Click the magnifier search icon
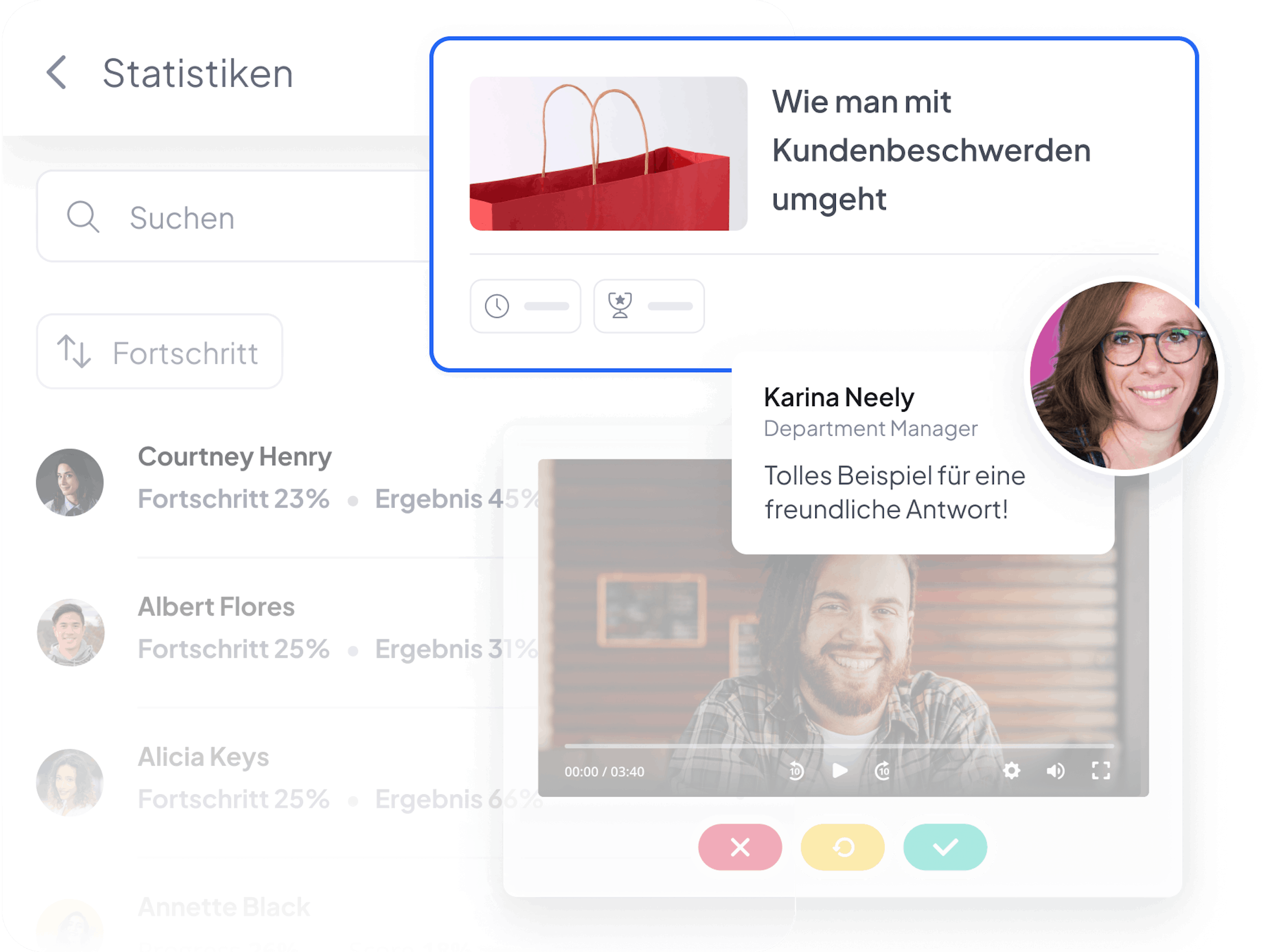 tap(83, 217)
